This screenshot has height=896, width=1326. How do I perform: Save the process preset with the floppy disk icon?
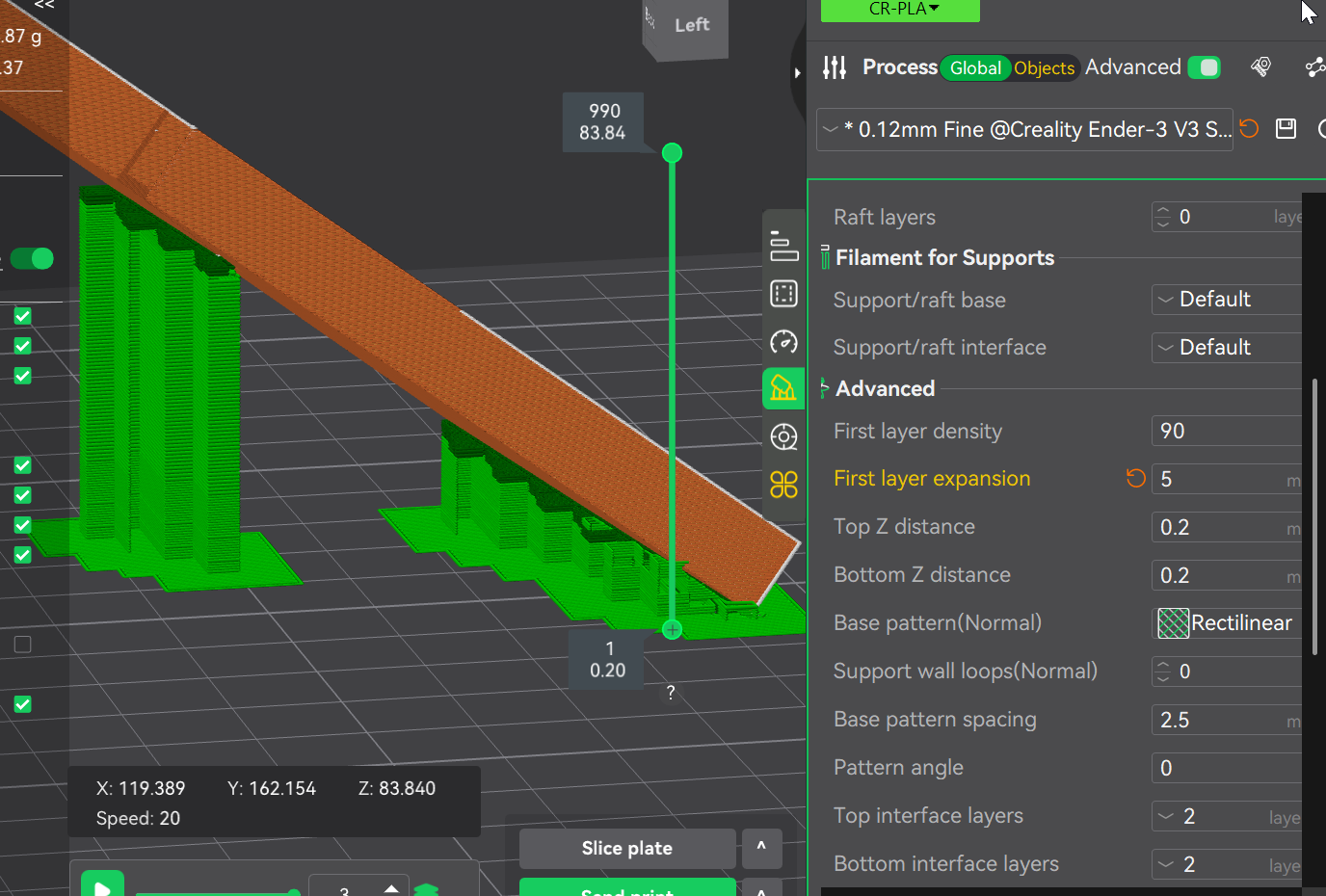click(1286, 128)
